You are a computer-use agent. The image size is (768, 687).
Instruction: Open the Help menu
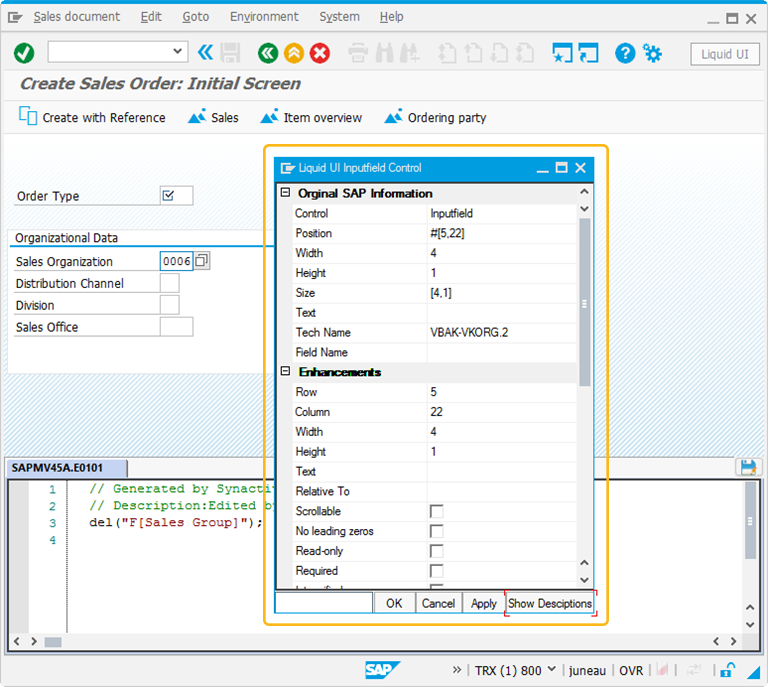coord(391,17)
